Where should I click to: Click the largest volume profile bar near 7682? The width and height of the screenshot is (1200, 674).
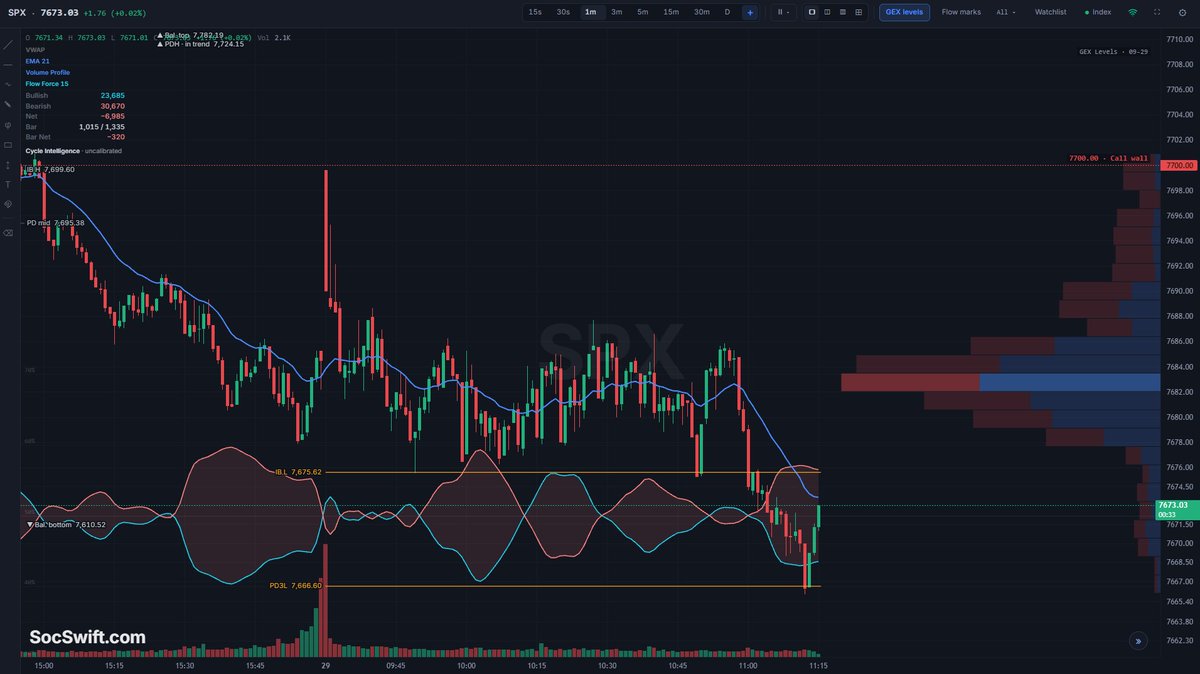(x=1000, y=382)
